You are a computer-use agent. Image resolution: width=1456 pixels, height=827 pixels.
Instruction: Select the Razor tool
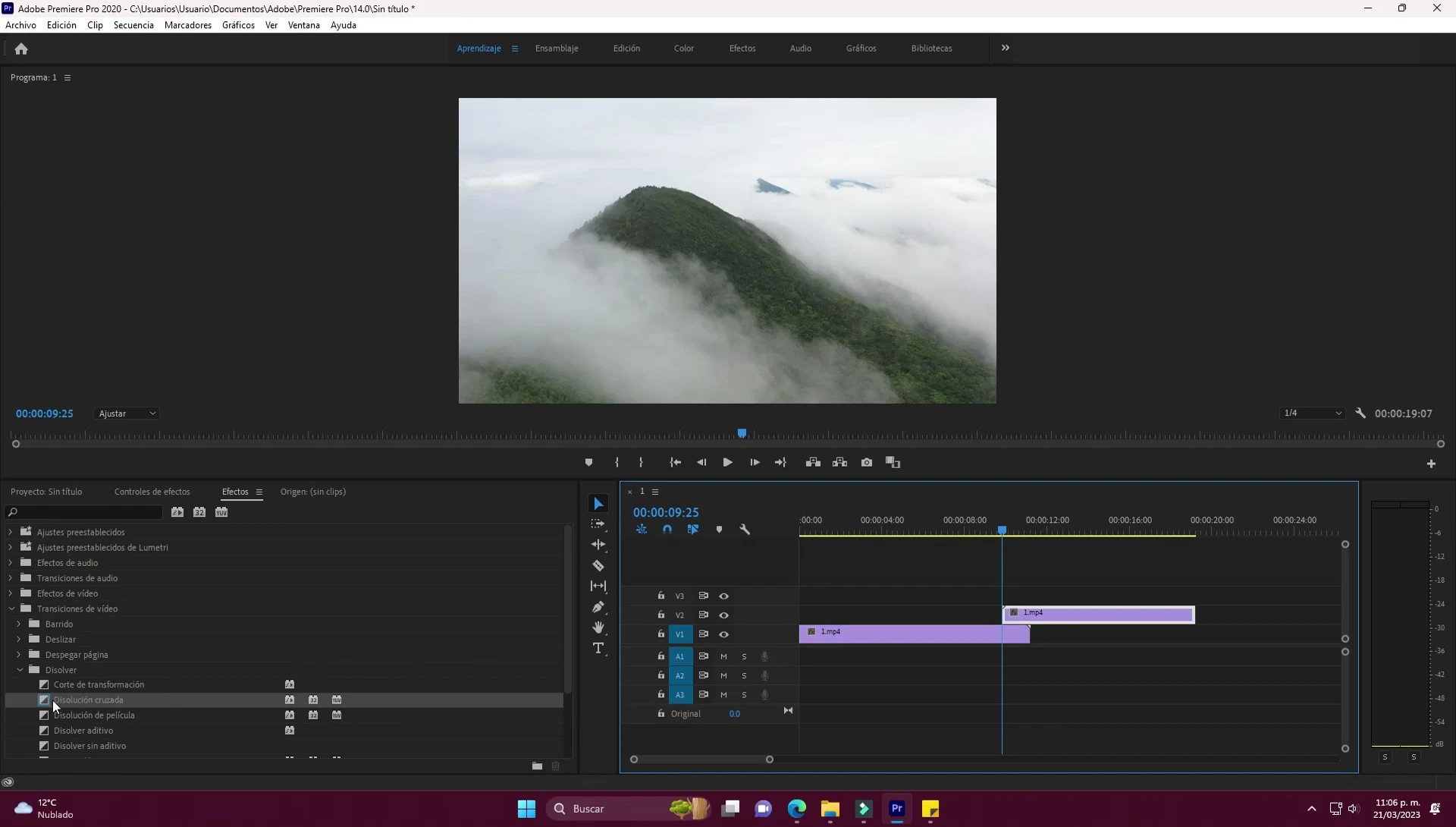[598, 565]
